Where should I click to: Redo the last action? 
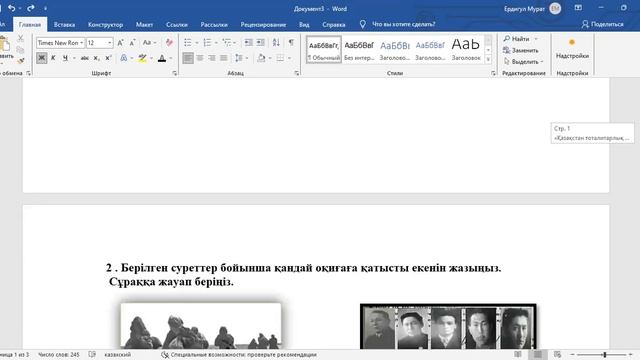pos(31,8)
